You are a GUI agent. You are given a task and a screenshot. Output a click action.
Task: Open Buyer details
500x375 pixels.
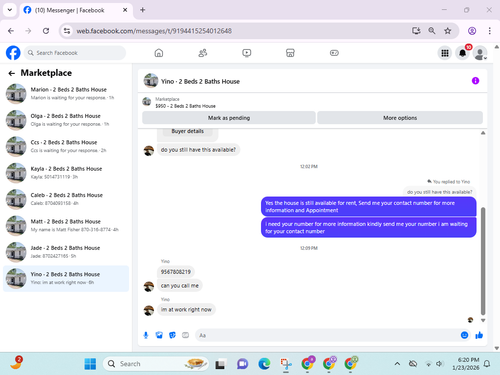coord(187,131)
